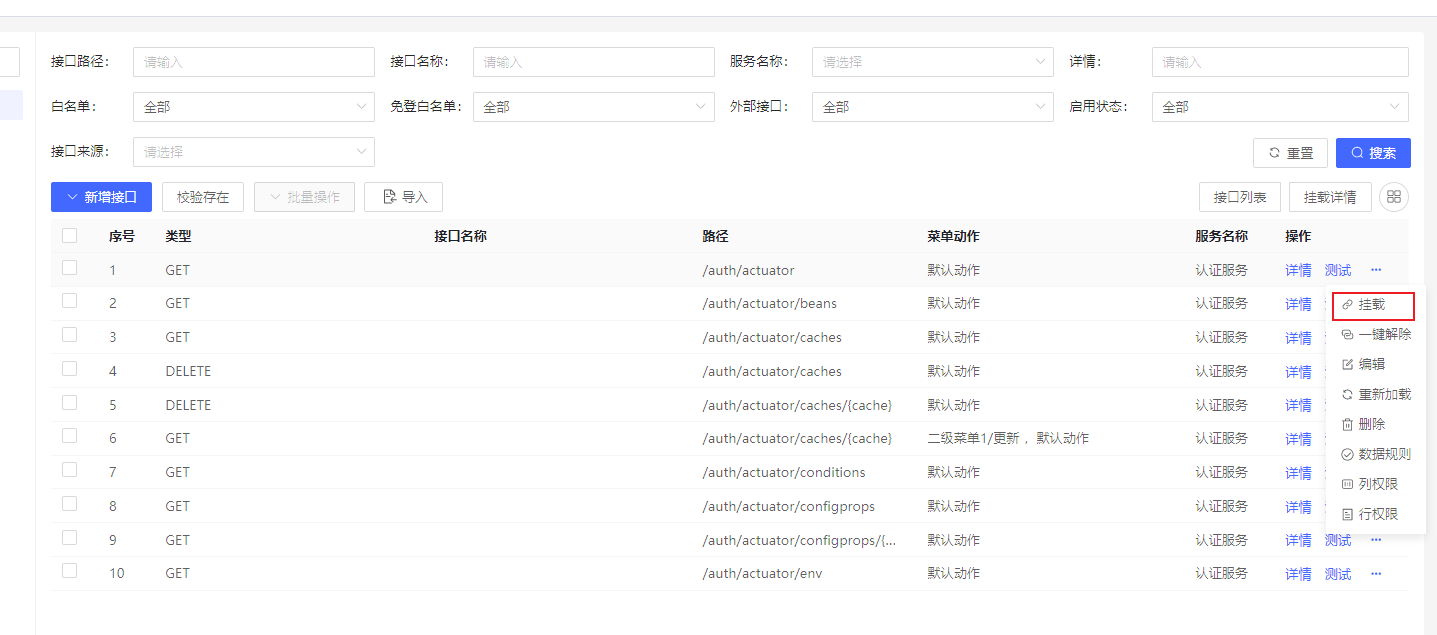The width and height of the screenshot is (1437, 635).
Task: Check the checkbox for row 10
Action: (69, 571)
